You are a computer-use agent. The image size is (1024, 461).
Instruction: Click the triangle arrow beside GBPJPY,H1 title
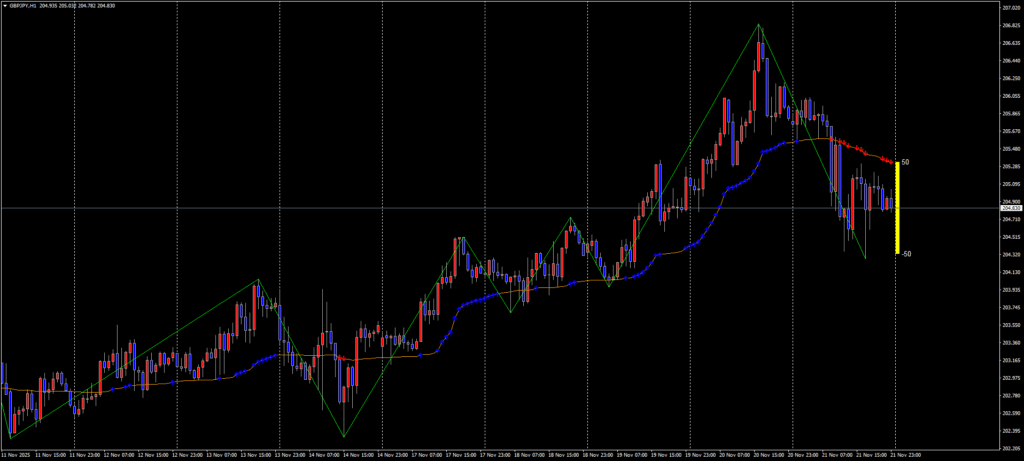pyautogui.click(x=5, y=5)
